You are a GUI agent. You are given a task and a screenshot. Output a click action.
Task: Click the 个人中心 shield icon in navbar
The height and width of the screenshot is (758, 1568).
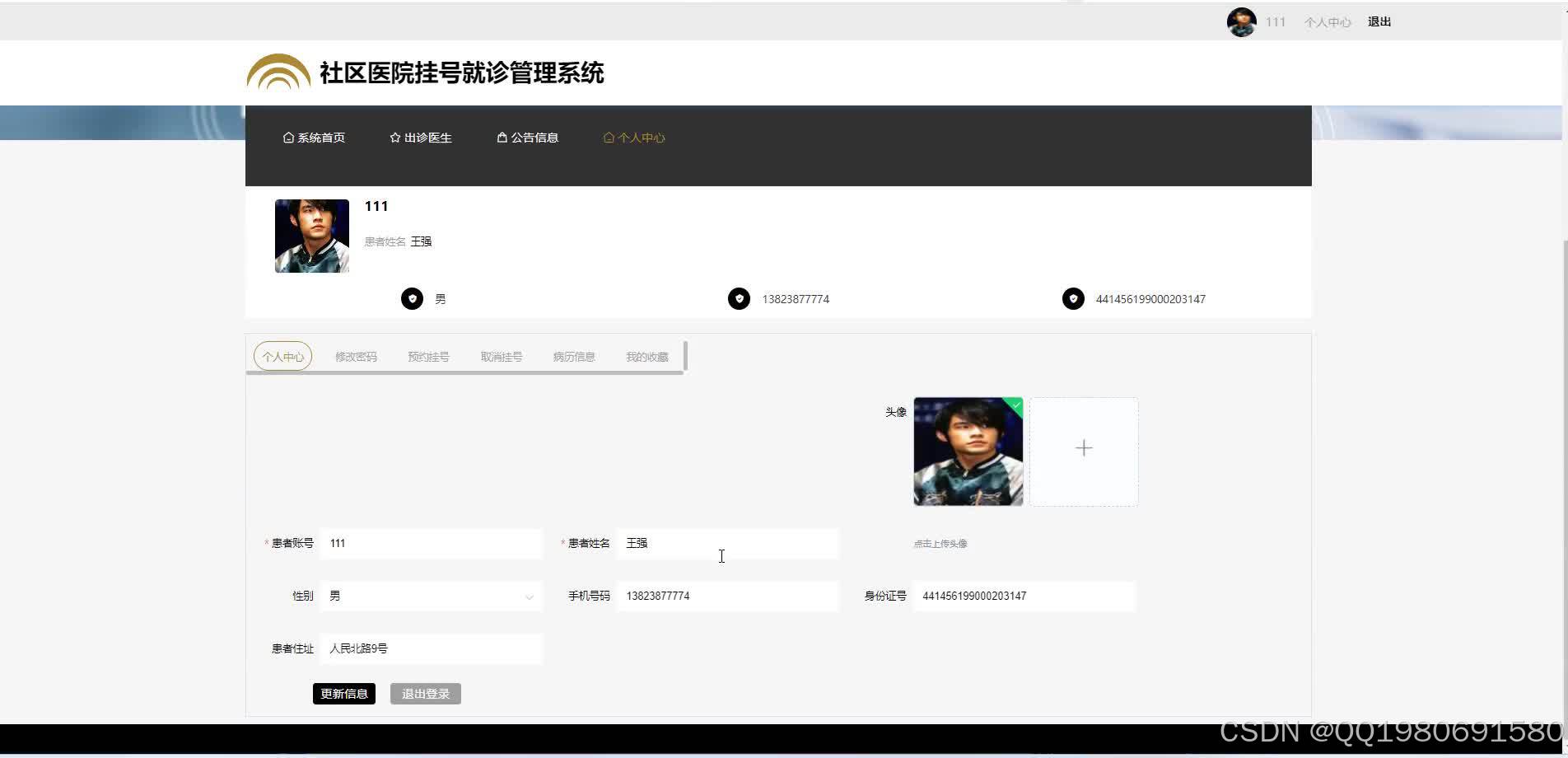click(x=609, y=138)
